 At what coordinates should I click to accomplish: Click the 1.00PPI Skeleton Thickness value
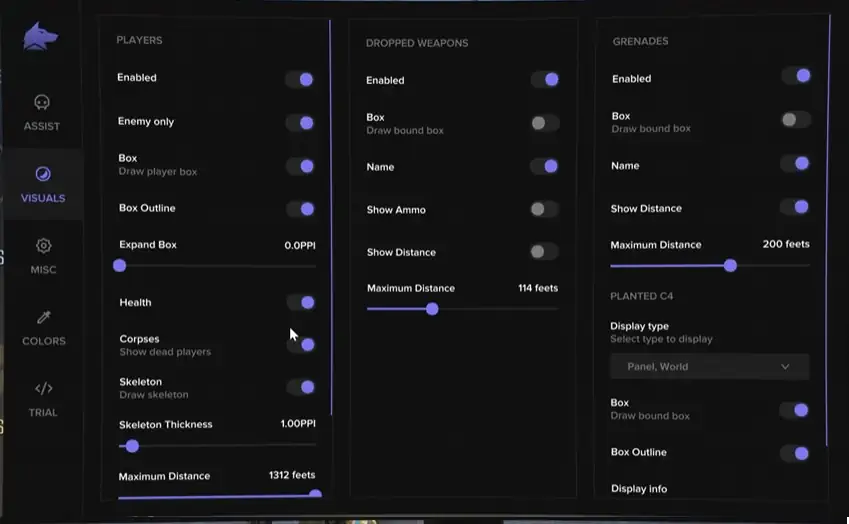(298, 423)
